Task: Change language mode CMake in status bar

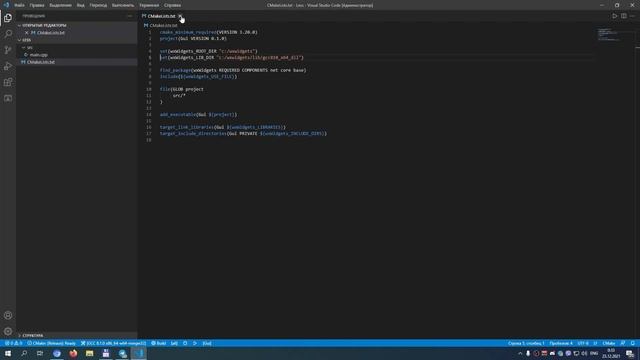Action: [x=609, y=343]
